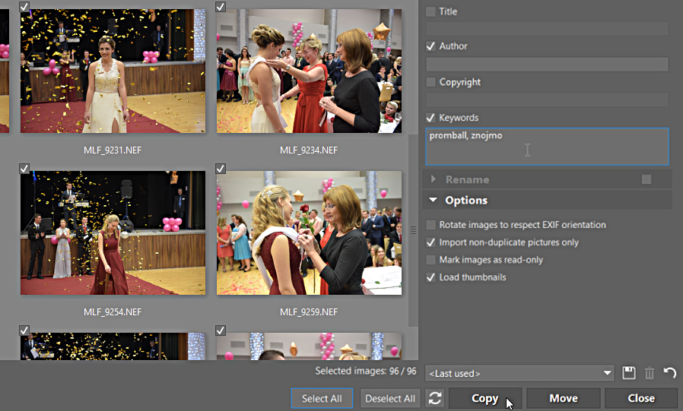
Task: Click the MLF_9259.NEF file name
Action: (308, 312)
